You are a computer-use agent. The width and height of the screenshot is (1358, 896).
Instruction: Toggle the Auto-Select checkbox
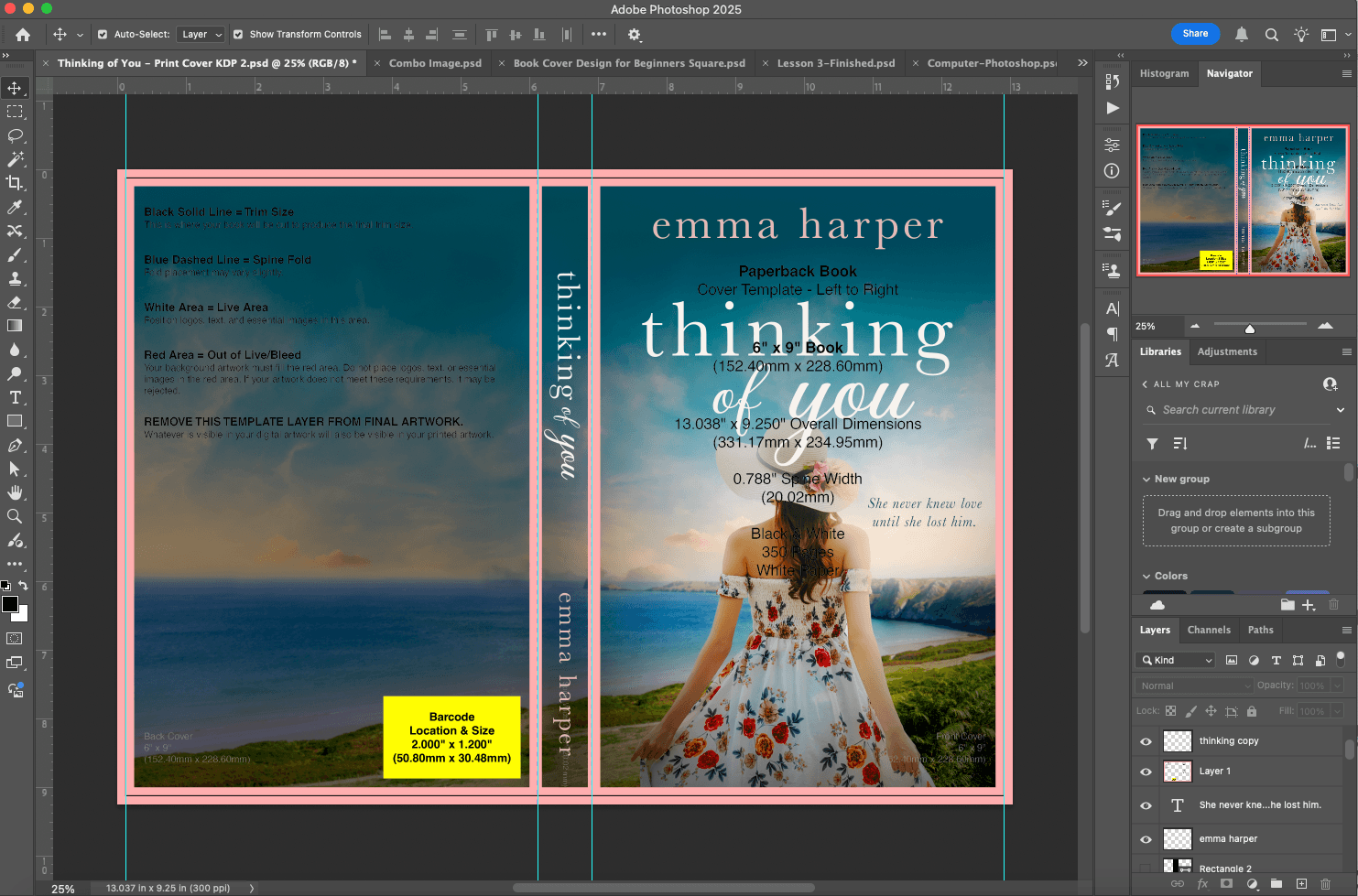[x=103, y=35]
